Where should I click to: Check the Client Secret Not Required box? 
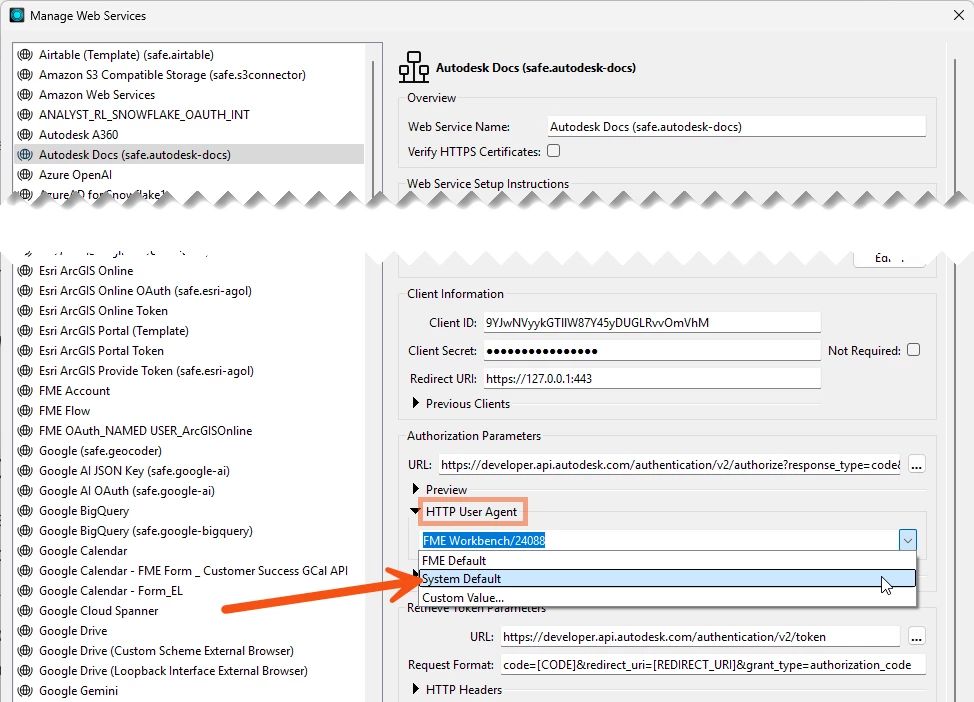(x=913, y=350)
